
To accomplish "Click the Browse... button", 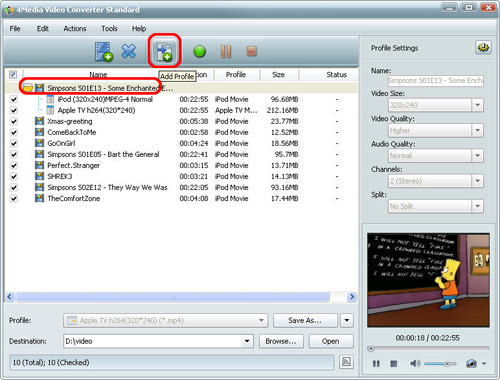I will pyautogui.click(x=281, y=341).
